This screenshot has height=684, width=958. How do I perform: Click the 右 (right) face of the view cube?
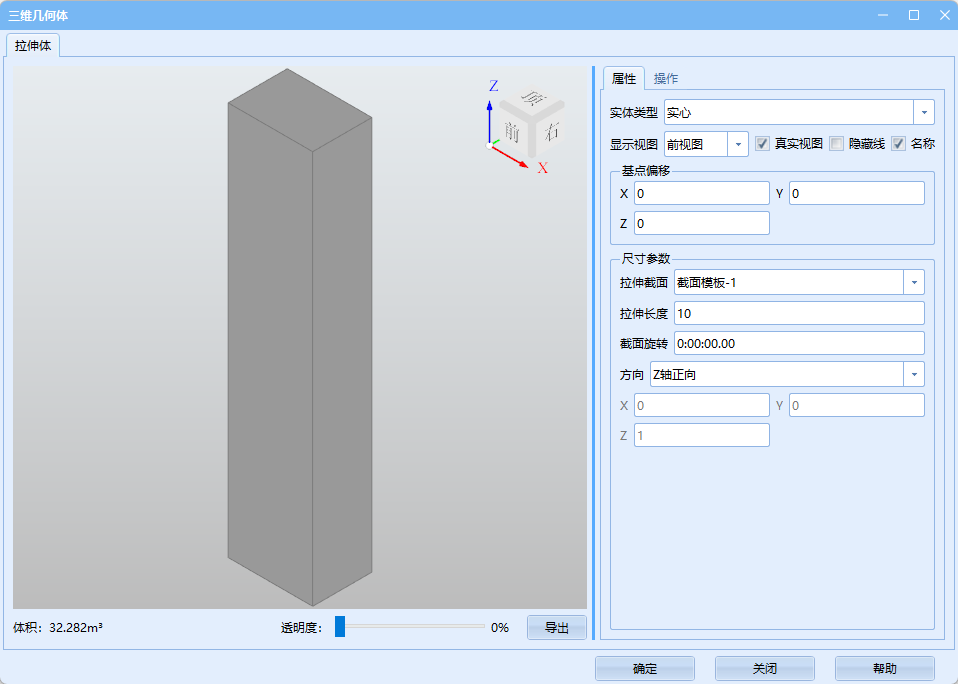[x=551, y=130]
